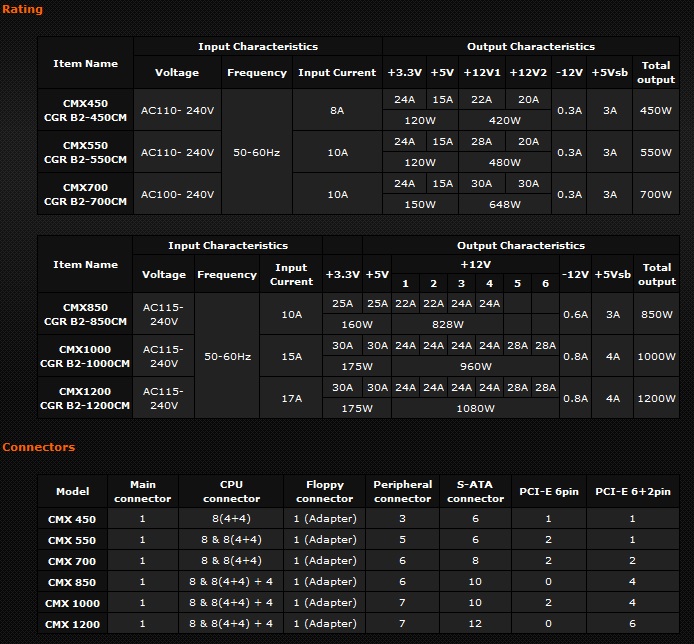
Task: Click the CMX 700 model row label
Action: coord(72,561)
